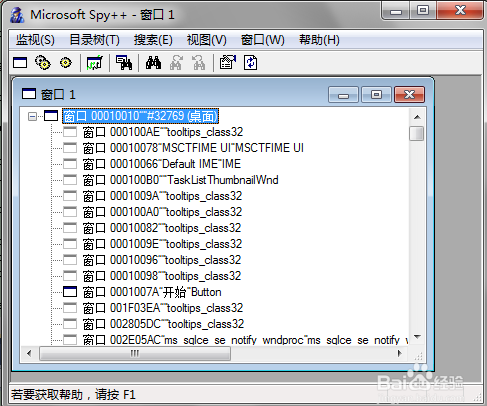The width and height of the screenshot is (487, 406).
Task: Select 窗口 002E05AC ms_sqlce_se_notify_wndproc
Action: click(x=246, y=340)
